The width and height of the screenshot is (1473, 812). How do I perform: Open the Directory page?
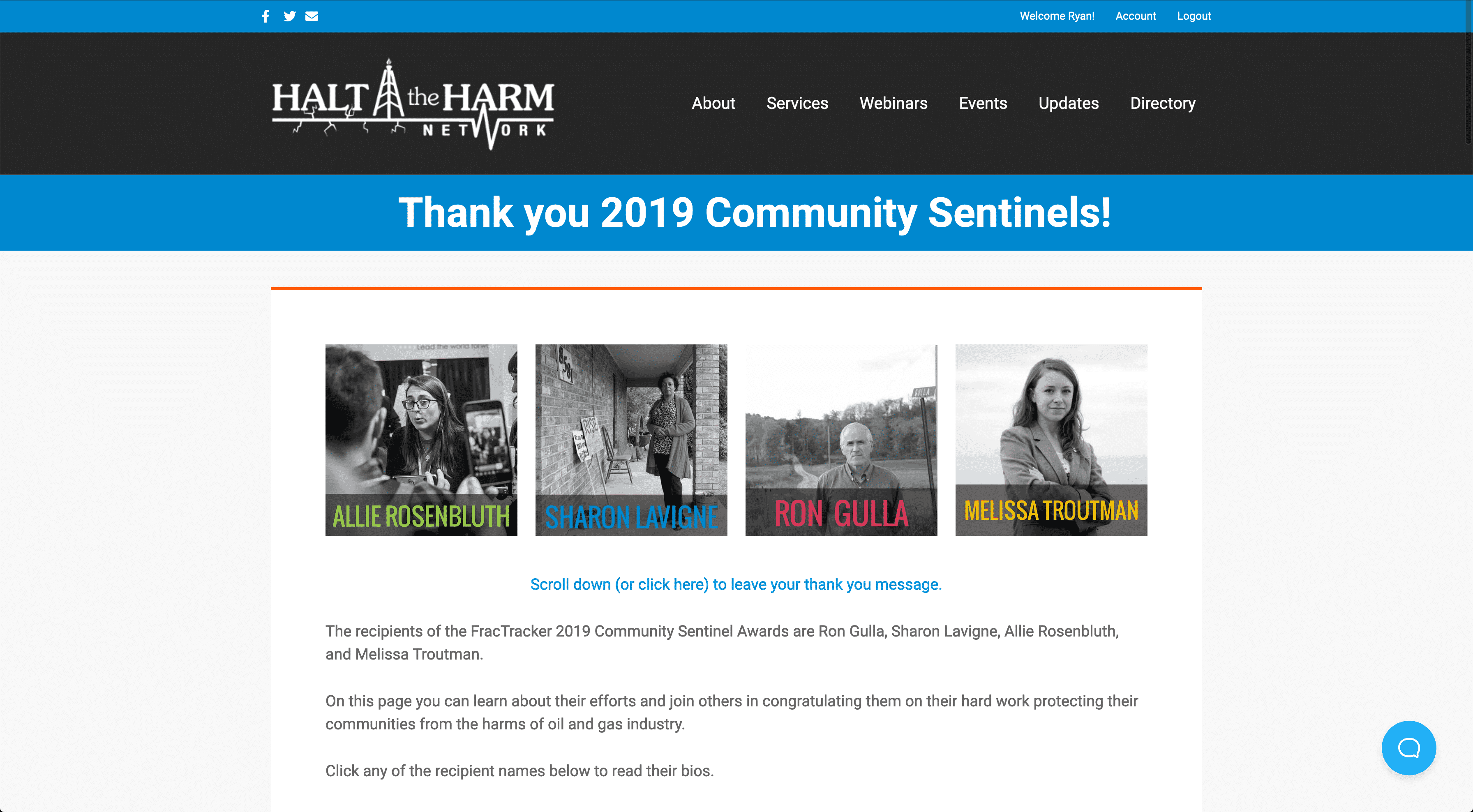click(1163, 103)
